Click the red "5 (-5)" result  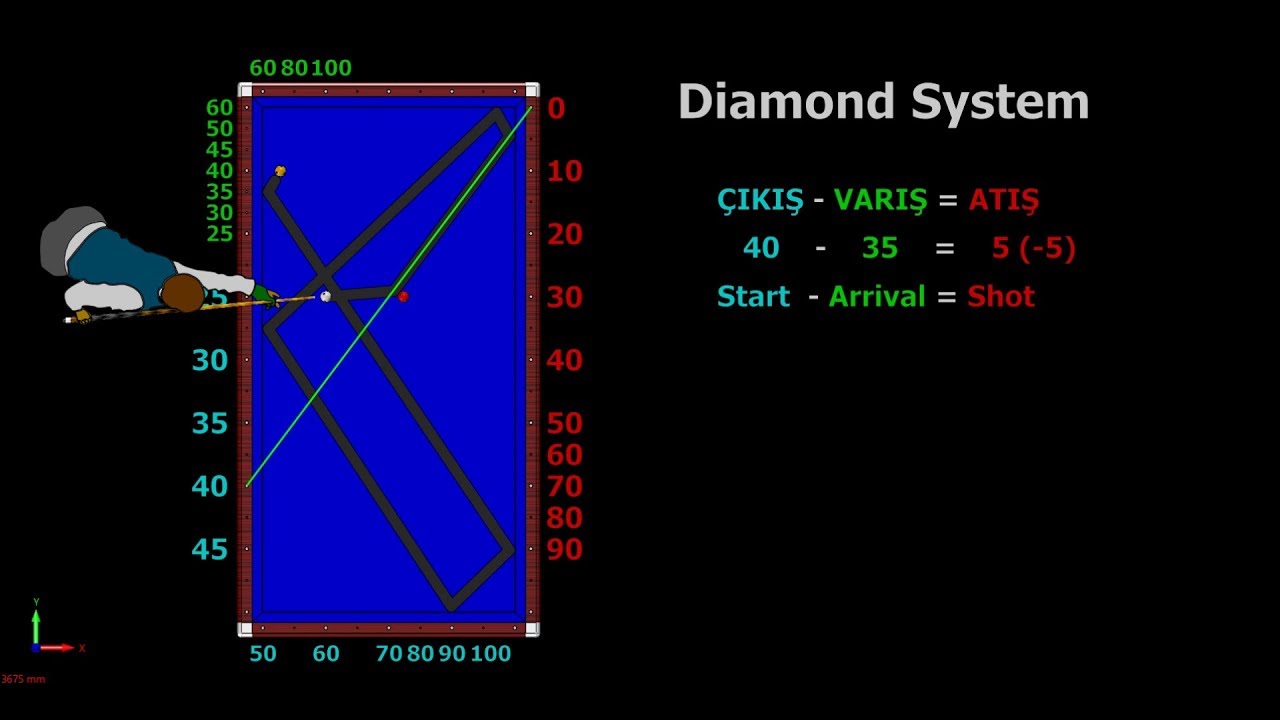coord(1033,248)
